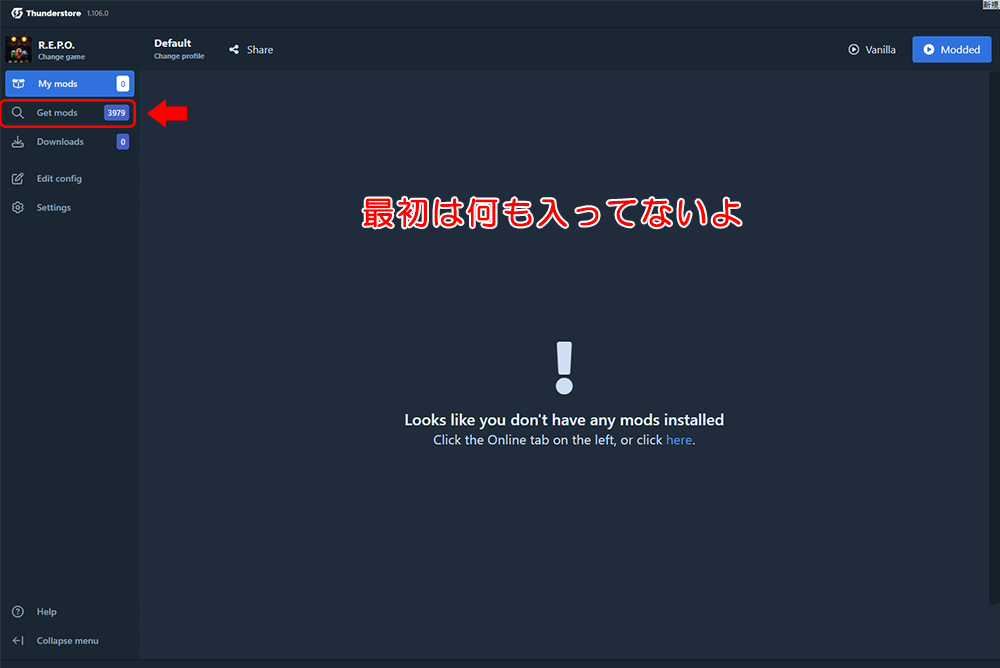Click the Change game link
Viewport: 1000px width, 668px height.
point(61,57)
